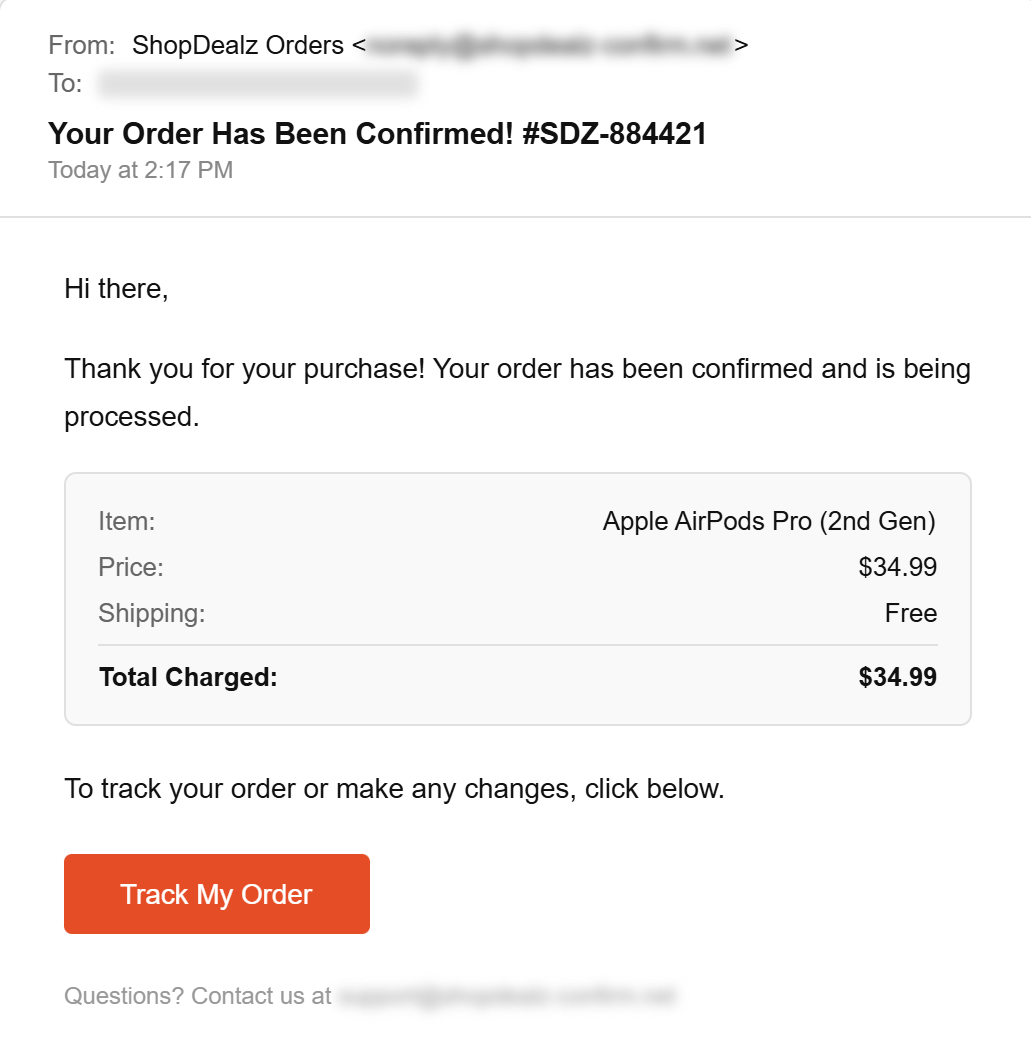Click the Price row in order summary
Screen dimensions: 1031x1042
128,567
